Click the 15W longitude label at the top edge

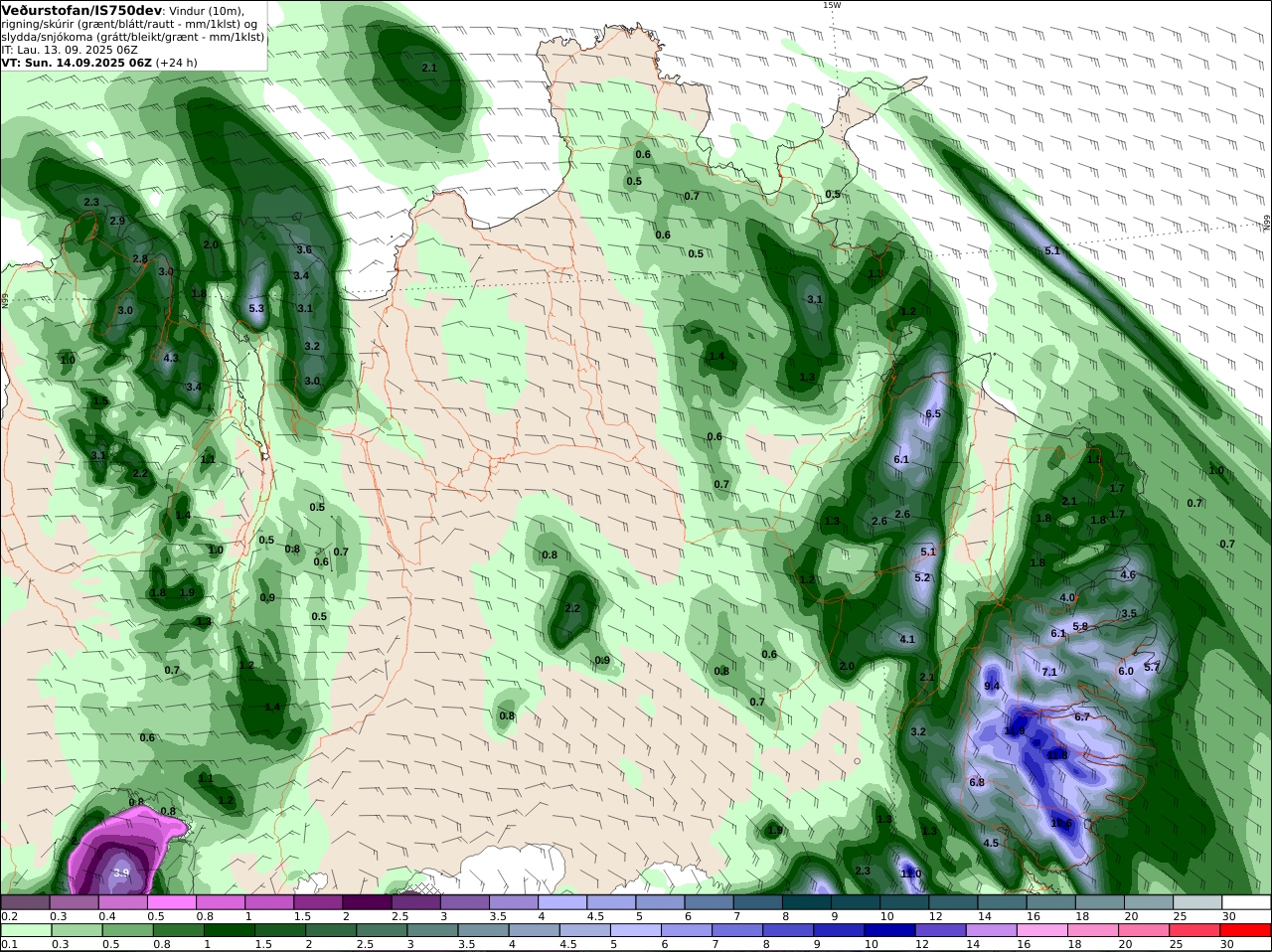[x=832, y=5]
